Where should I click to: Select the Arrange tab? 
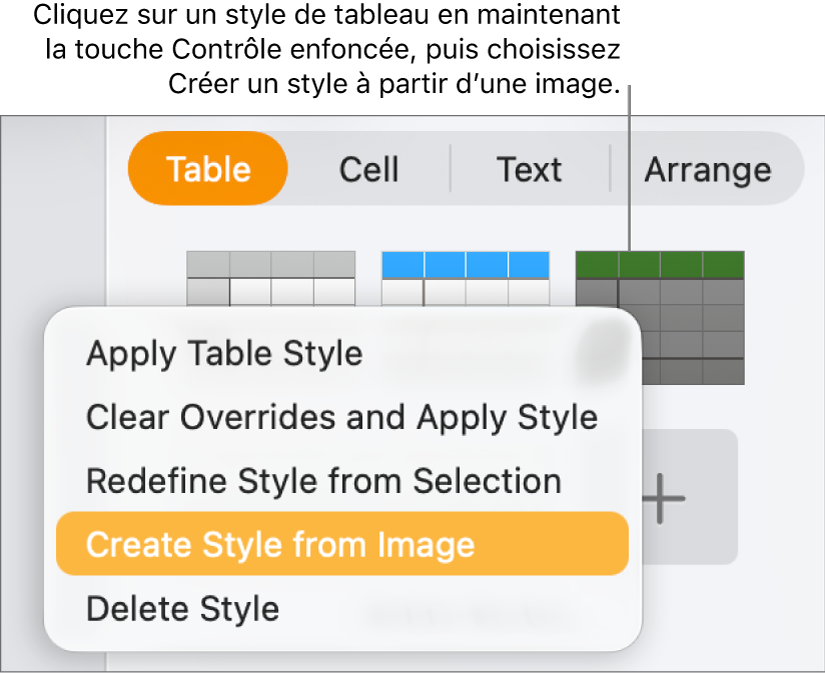pyautogui.click(x=707, y=170)
